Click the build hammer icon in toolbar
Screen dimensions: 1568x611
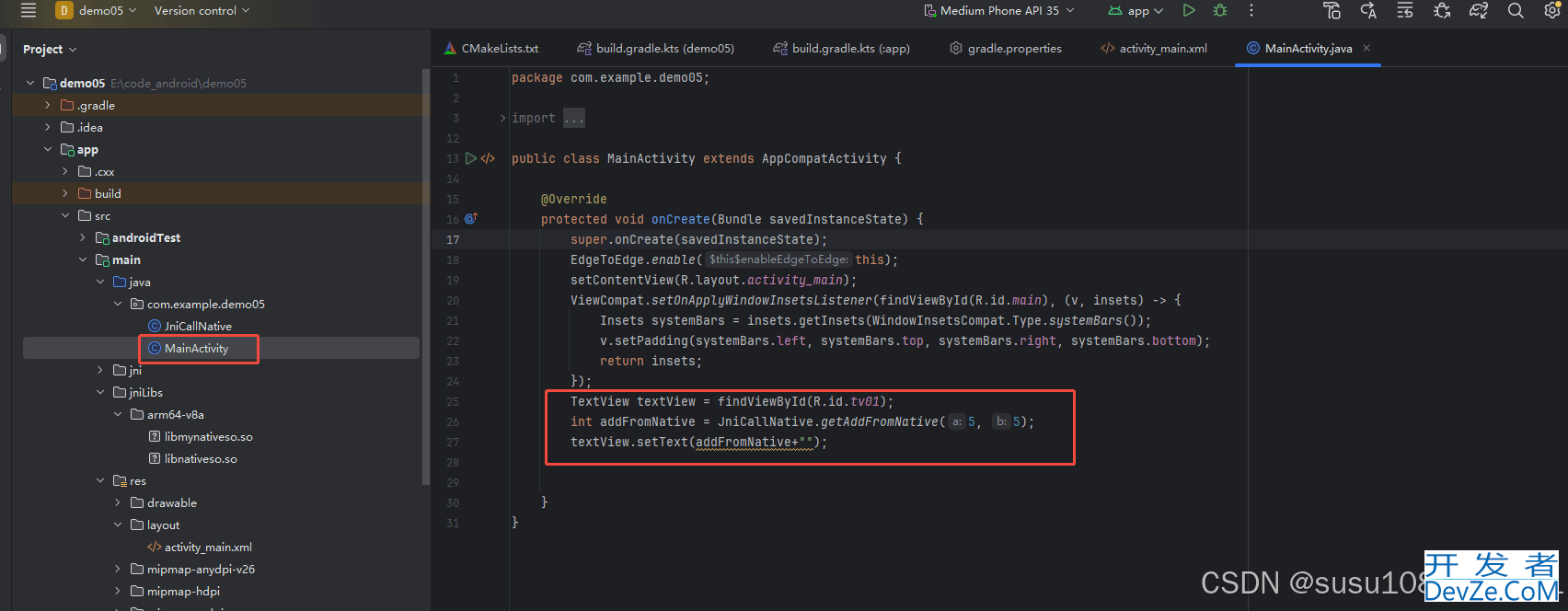point(1332,10)
